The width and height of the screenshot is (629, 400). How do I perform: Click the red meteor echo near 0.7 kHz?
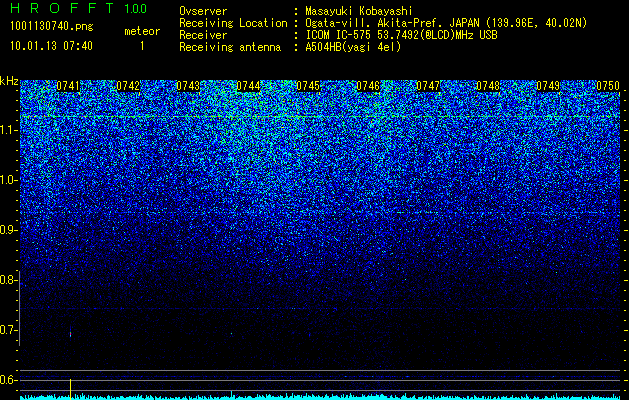point(71,333)
